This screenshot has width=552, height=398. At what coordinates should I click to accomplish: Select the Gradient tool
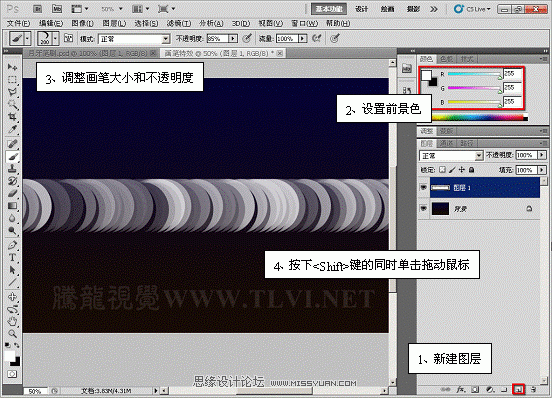click(x=12, y=206)
